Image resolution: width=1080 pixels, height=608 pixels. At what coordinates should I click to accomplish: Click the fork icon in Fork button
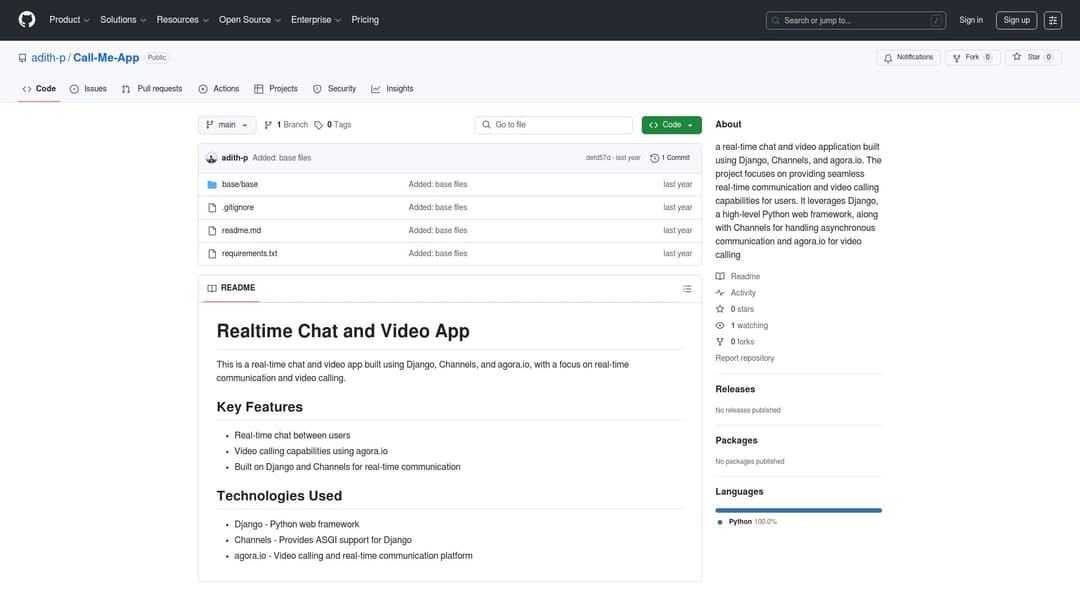956,58
